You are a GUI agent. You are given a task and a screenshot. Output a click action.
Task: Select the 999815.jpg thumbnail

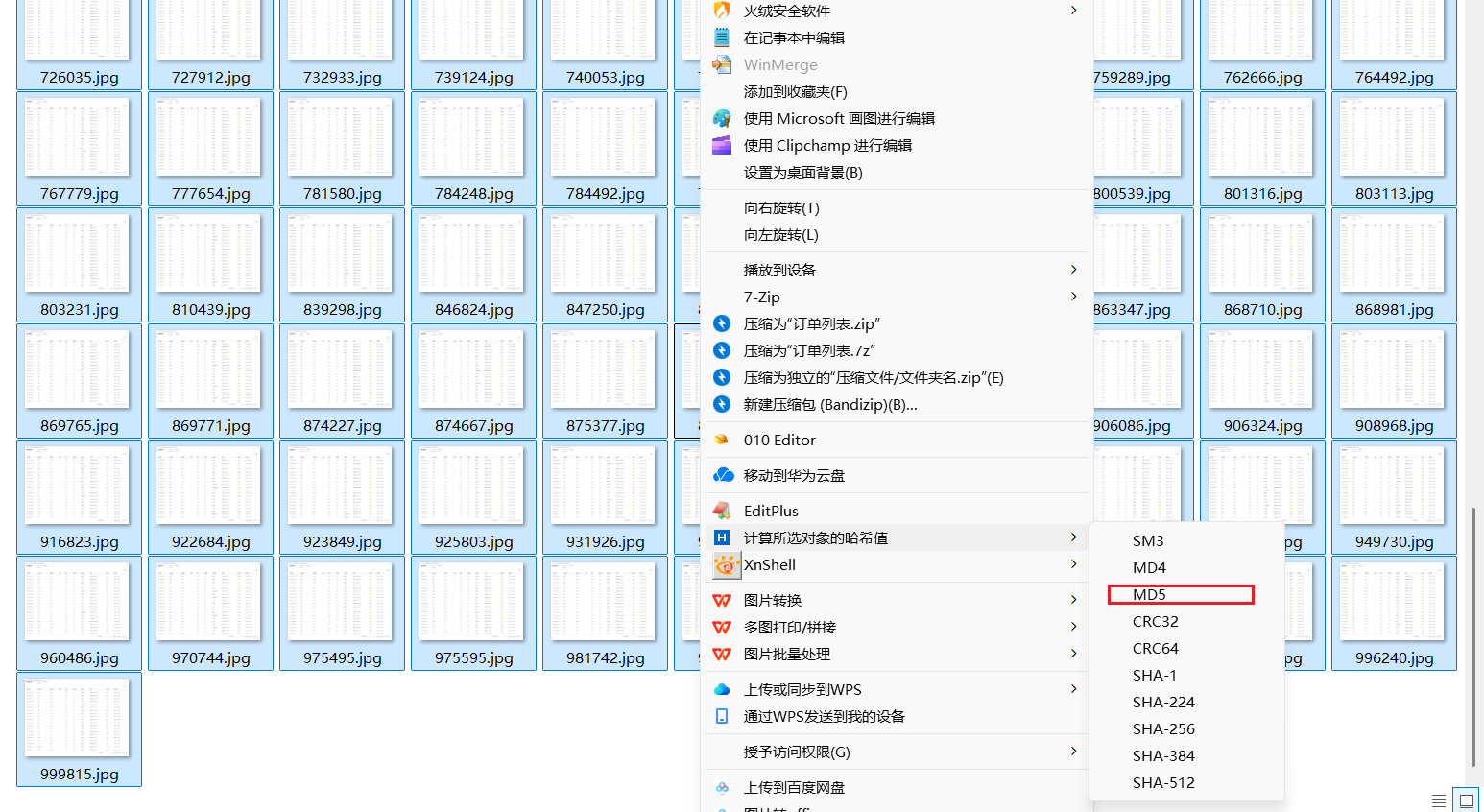pyautogui.click(x=79, y=729)
